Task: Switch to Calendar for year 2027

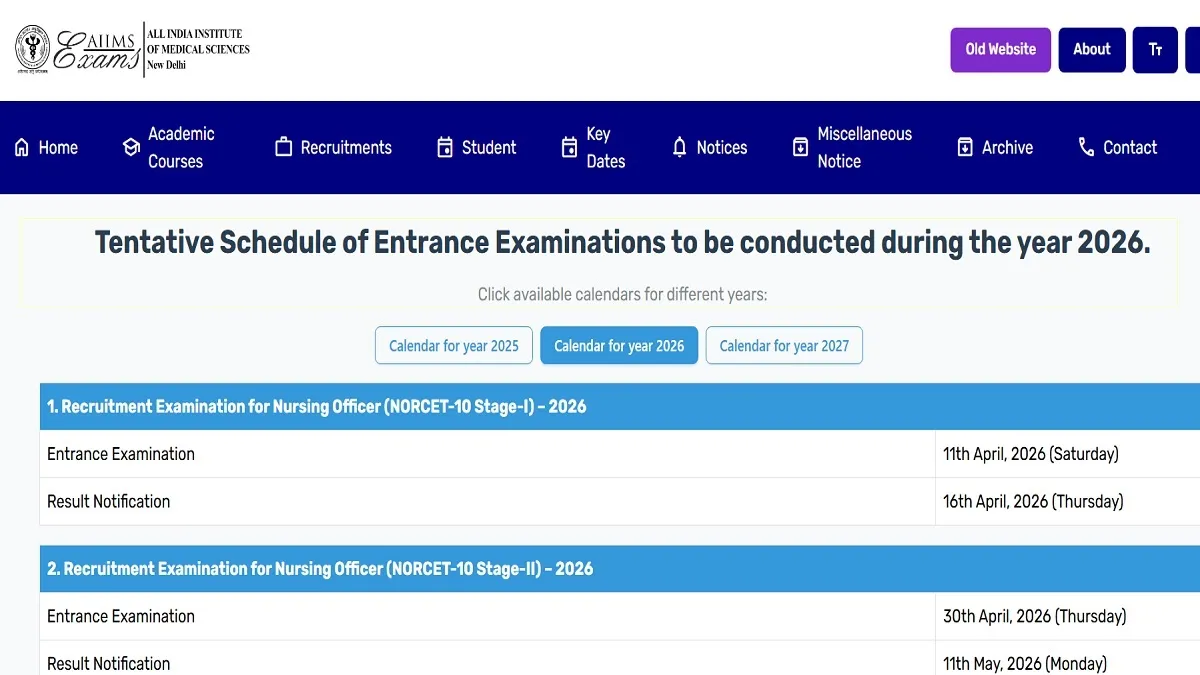Action: point(784,346)
